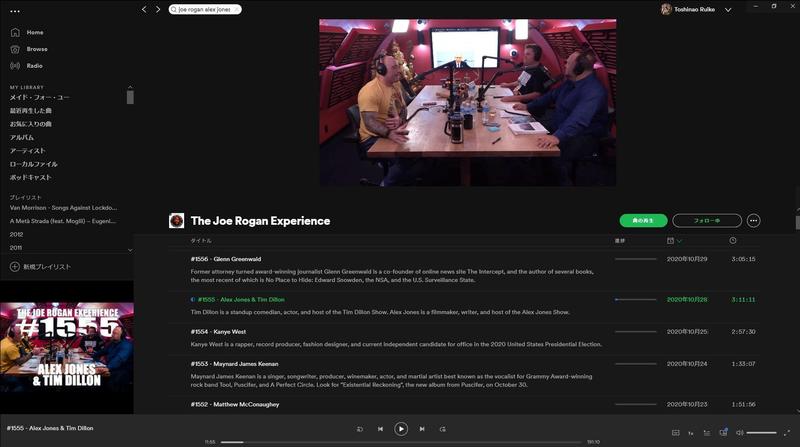Expand the user account dropdown chevron
Viewport: 800px width, 447px height.
click(x=728, y=10)
